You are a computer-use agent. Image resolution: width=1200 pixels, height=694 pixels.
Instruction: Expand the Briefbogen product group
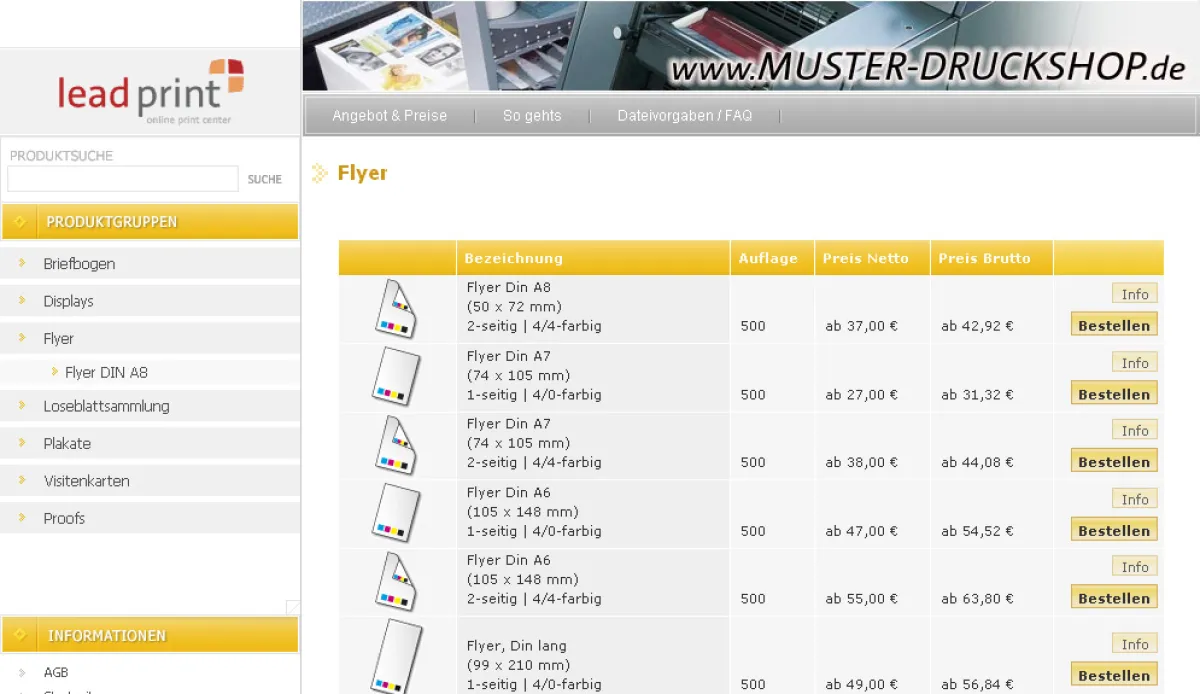[x=79, y=264]
